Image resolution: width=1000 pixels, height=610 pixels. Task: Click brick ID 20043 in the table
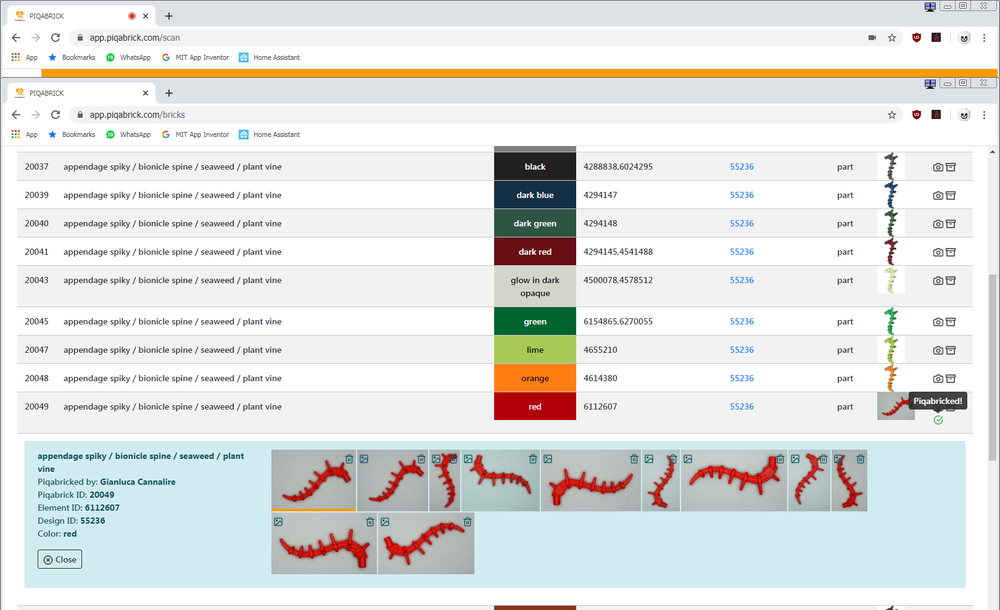(36, 280)
